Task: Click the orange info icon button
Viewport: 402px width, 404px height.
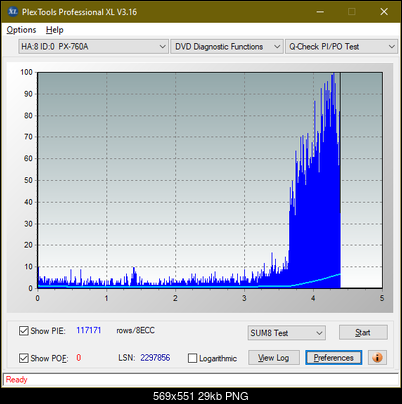Action: tap(377, 358)
